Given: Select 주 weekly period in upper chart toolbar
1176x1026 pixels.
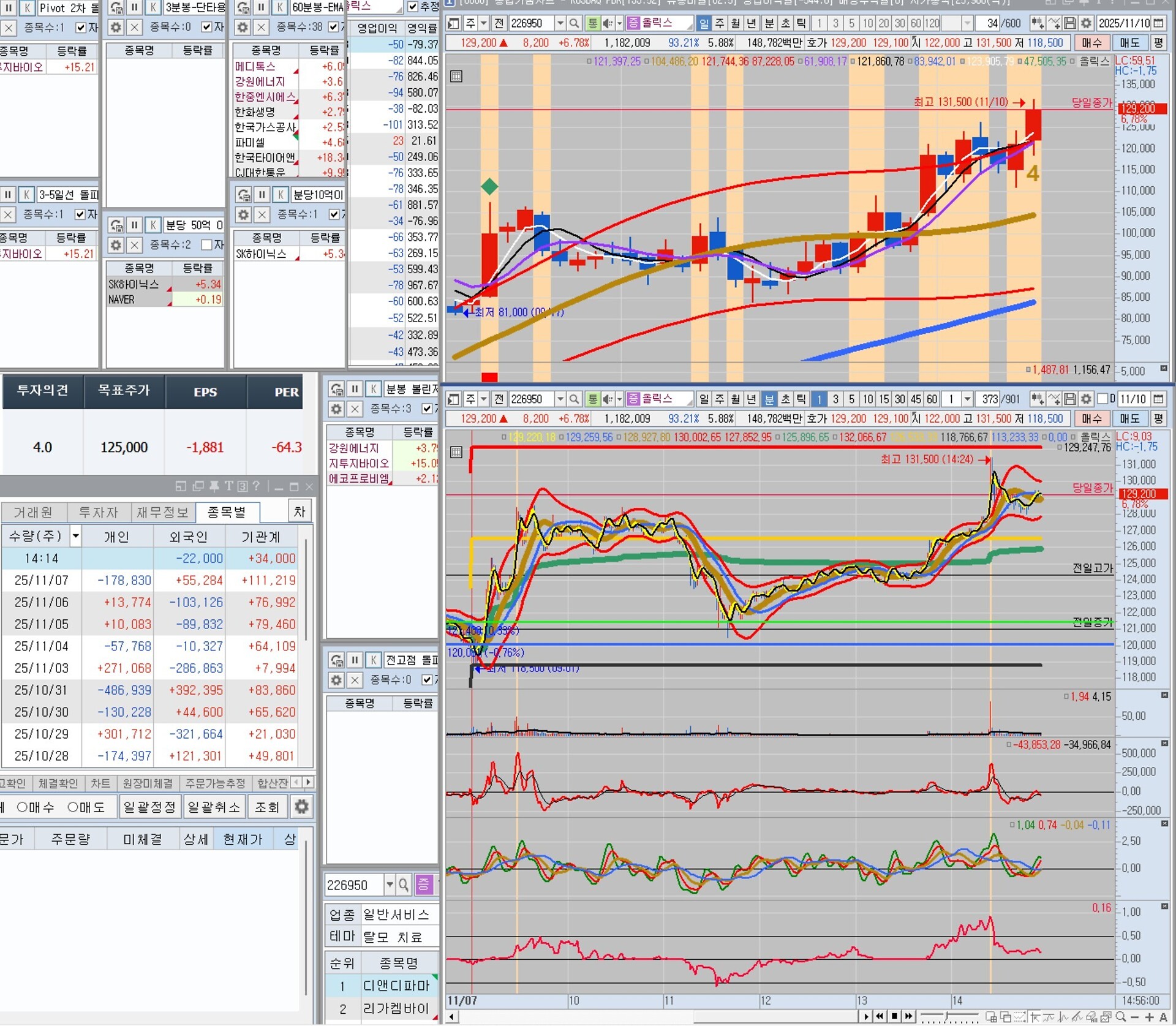Looking at the screenshot, I should (x=720, y=23).
